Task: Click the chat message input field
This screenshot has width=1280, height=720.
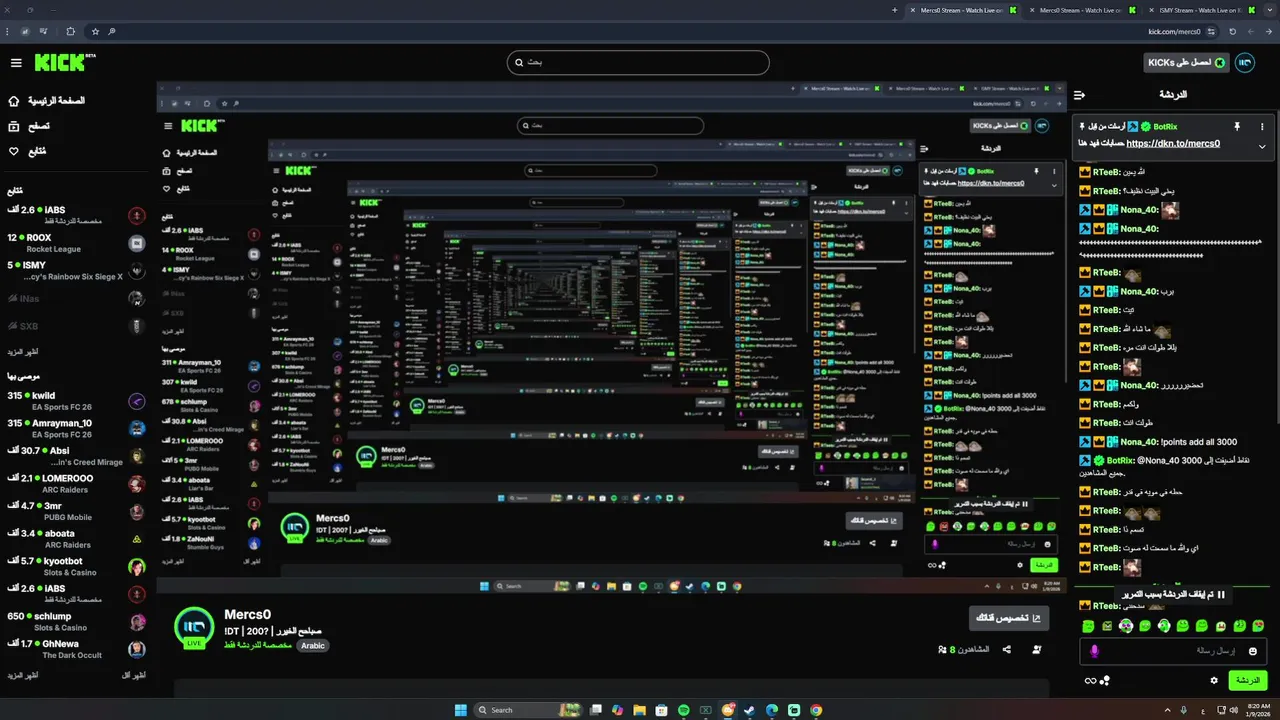Action: (1173, 651)
